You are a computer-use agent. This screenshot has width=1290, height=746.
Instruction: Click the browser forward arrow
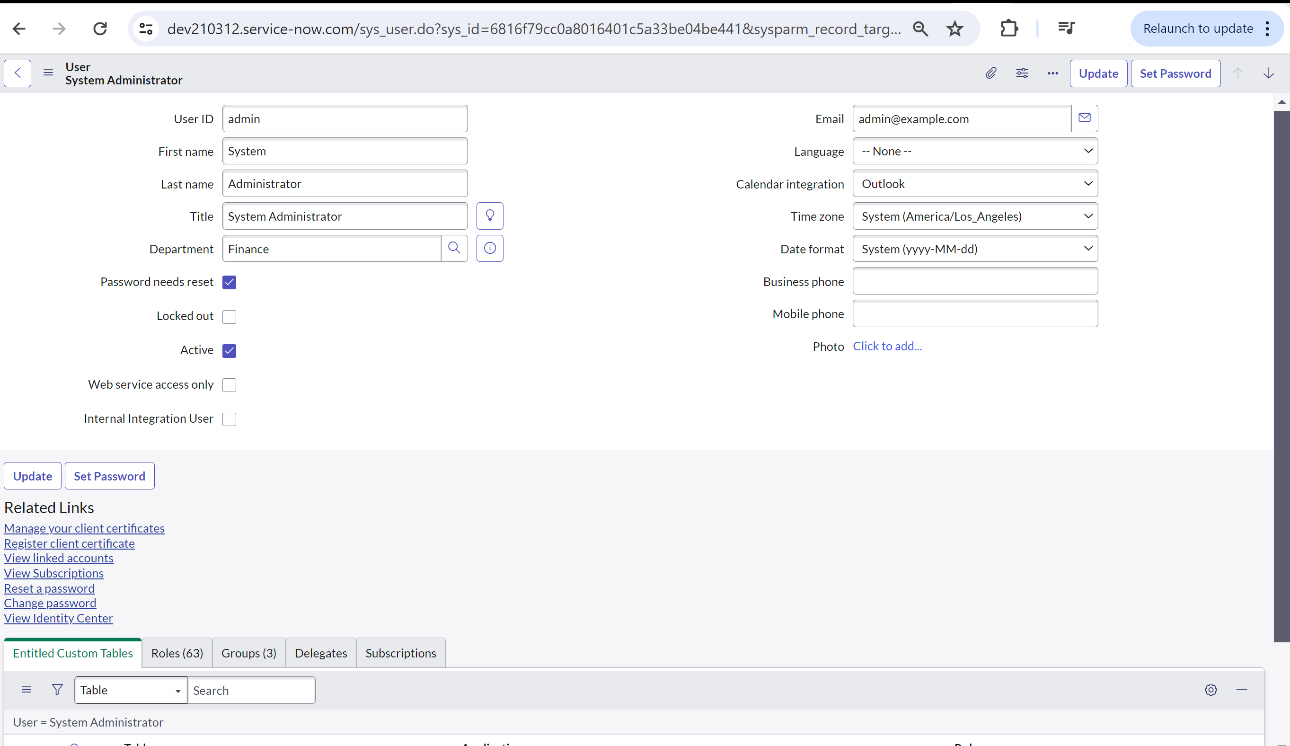coord(59,29)
